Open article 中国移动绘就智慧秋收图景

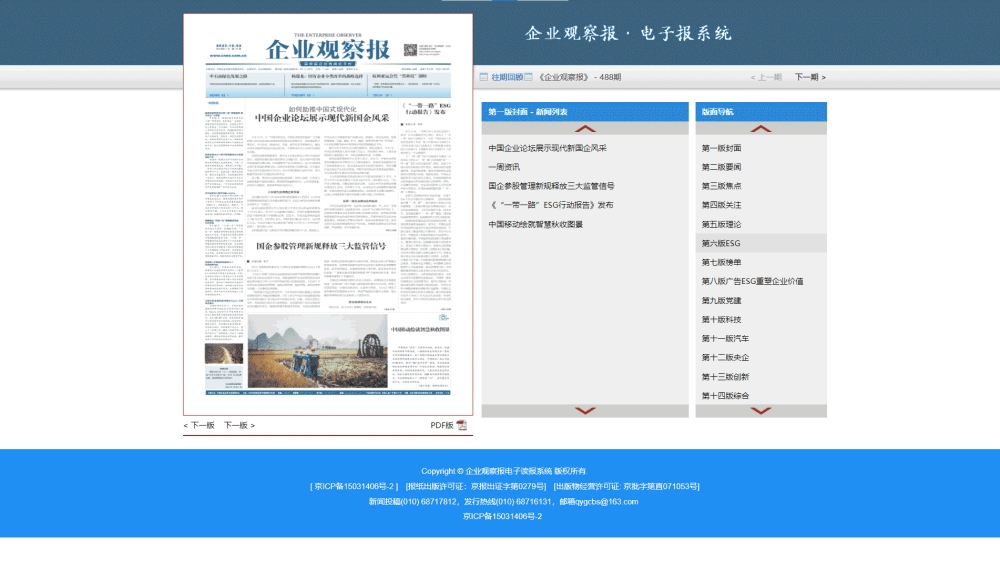coord(536,224)
